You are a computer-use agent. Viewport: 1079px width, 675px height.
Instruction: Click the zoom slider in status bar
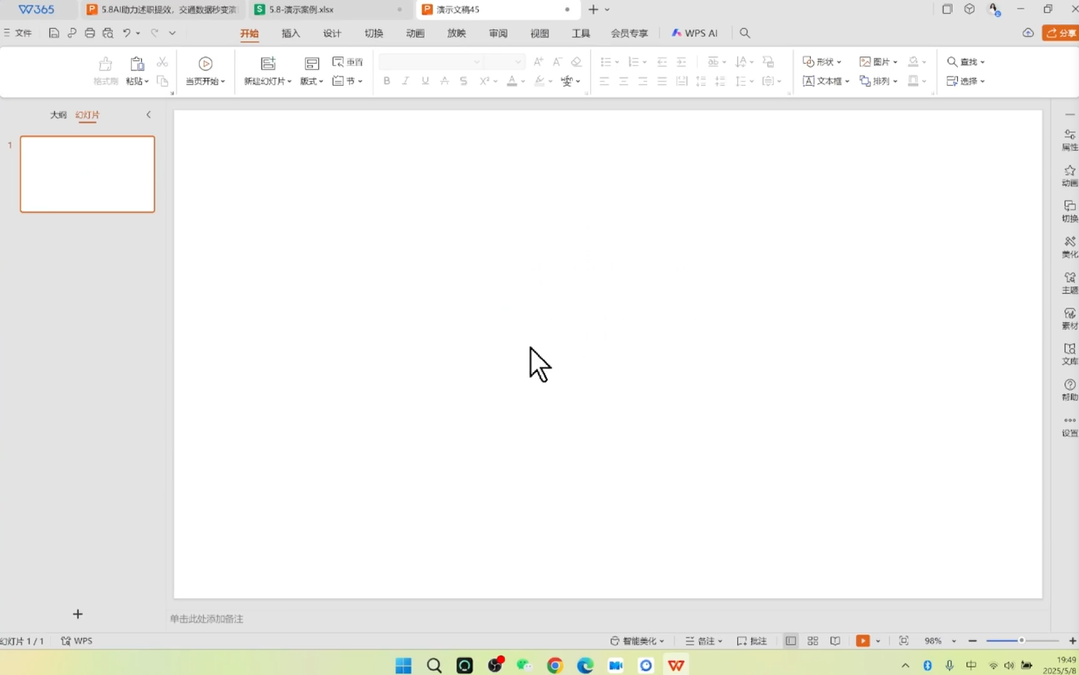[x=1021, y=641]
